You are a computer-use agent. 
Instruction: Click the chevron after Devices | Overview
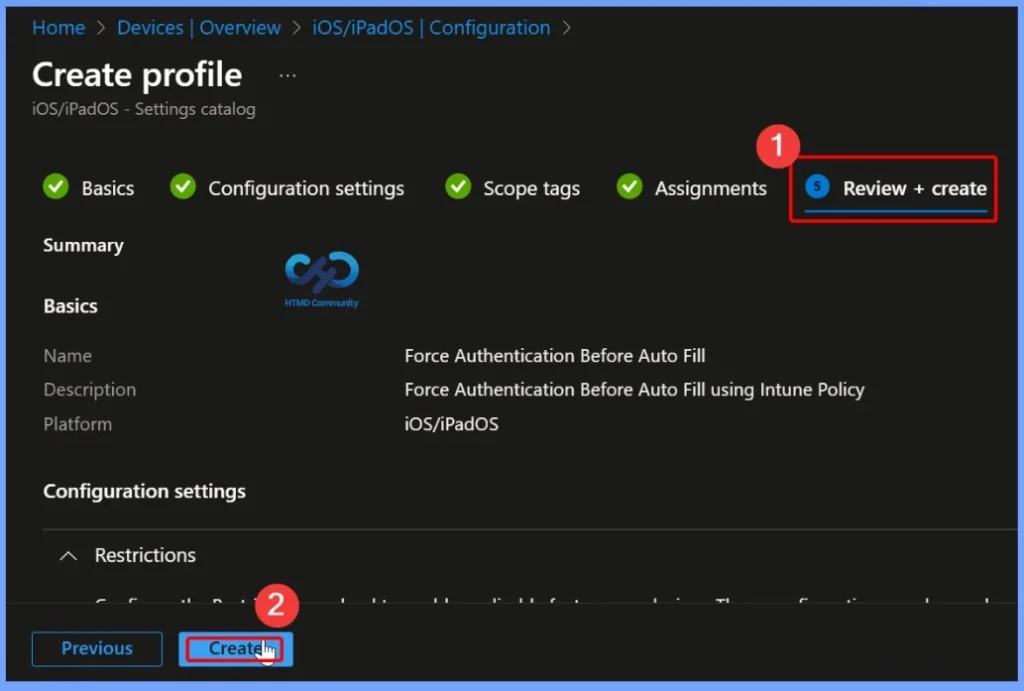click(x=297, y=28)
